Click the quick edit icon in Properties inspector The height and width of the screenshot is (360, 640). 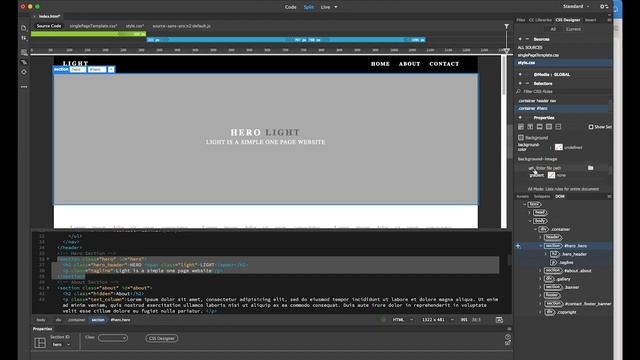(x=508, y=343)
